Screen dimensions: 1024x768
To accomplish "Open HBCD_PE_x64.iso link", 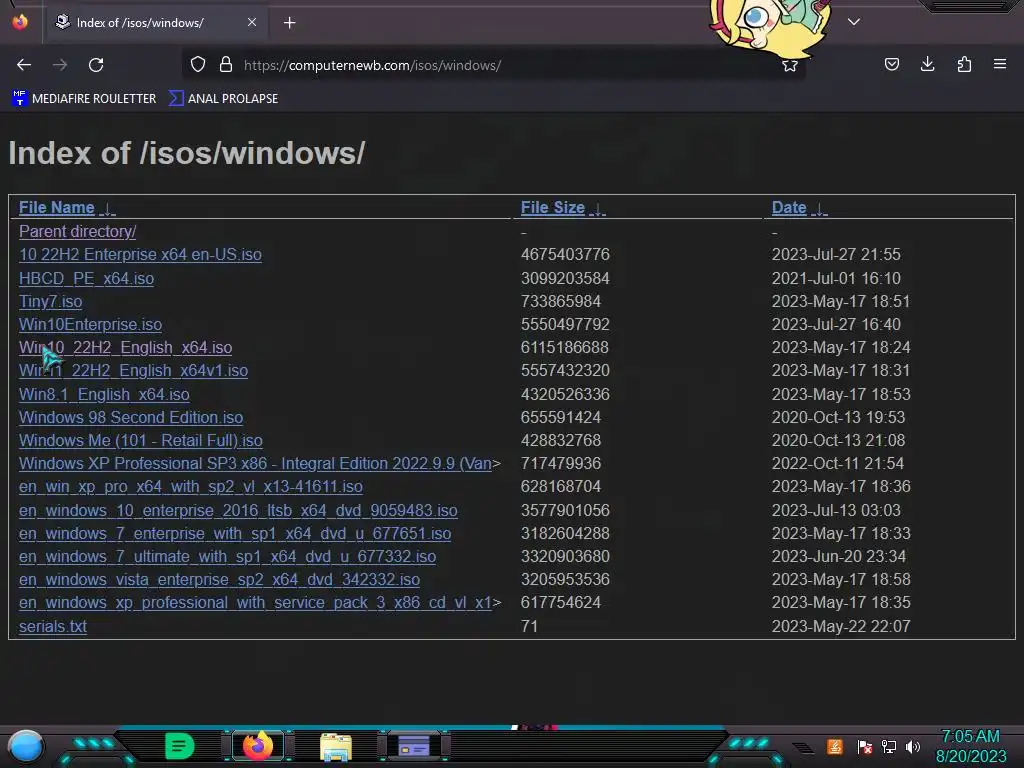I will click(x=86, y=278).
